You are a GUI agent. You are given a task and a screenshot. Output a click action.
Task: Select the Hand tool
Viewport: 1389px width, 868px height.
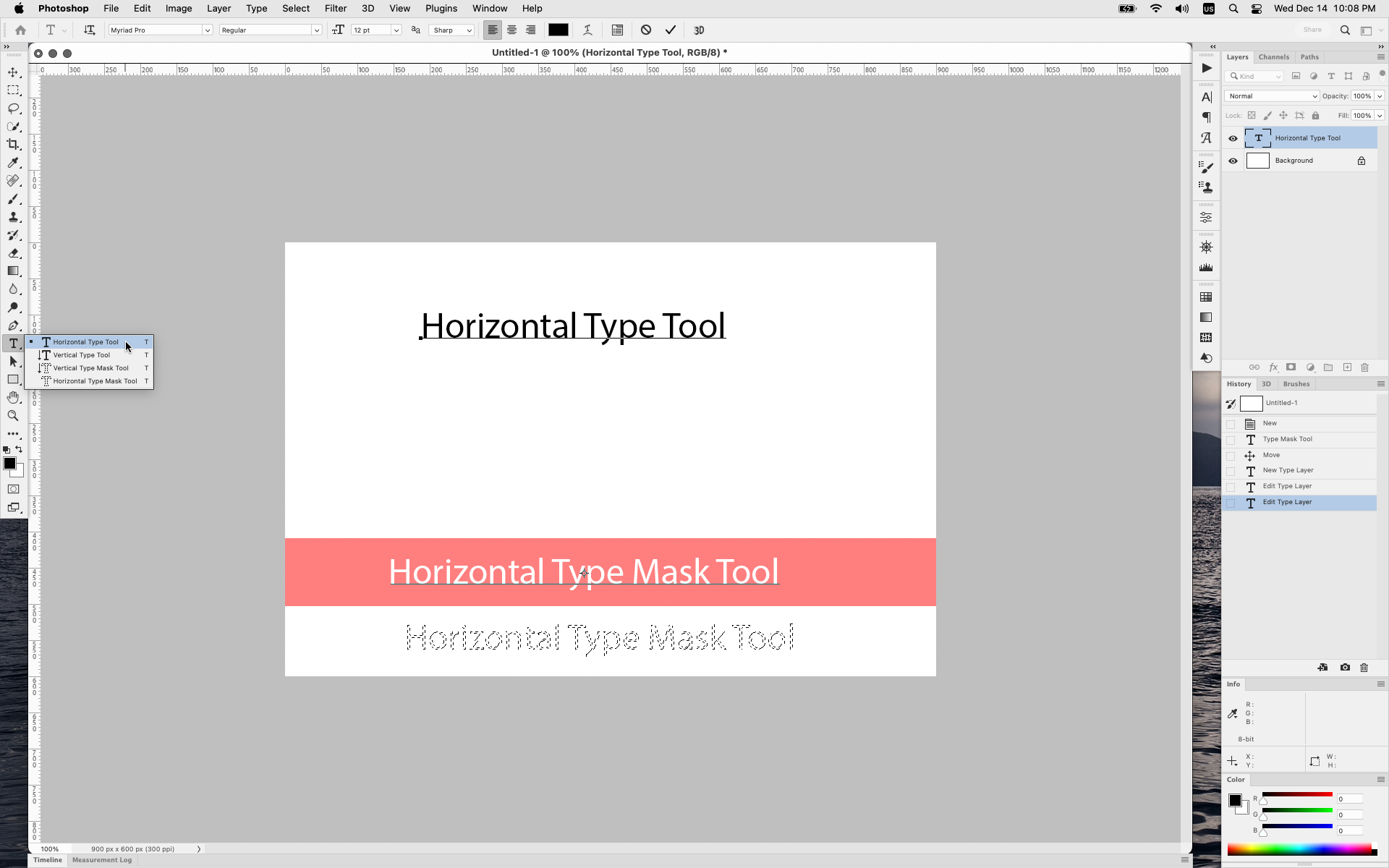(13, 397)
